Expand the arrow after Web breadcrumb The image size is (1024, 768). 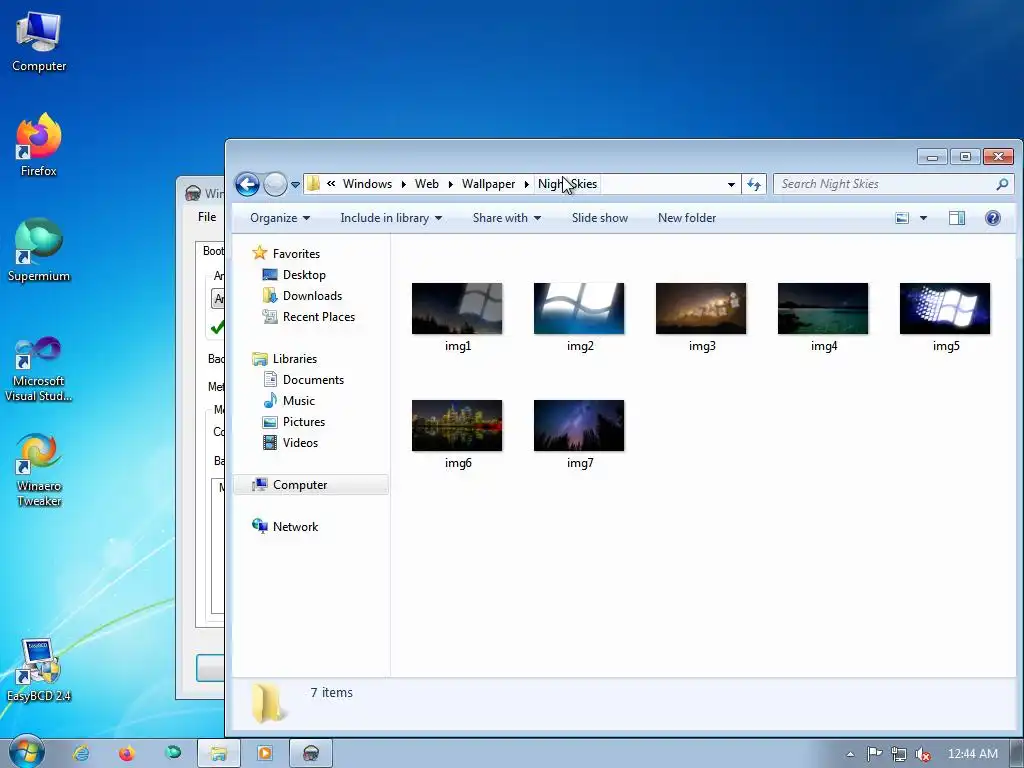(451, 185)
